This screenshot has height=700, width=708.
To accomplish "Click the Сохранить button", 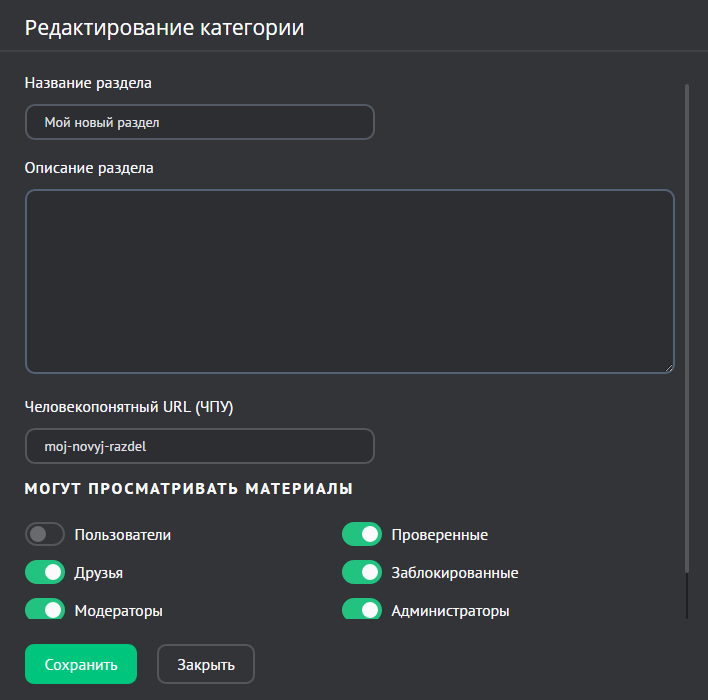I will (x=80, y=664).
